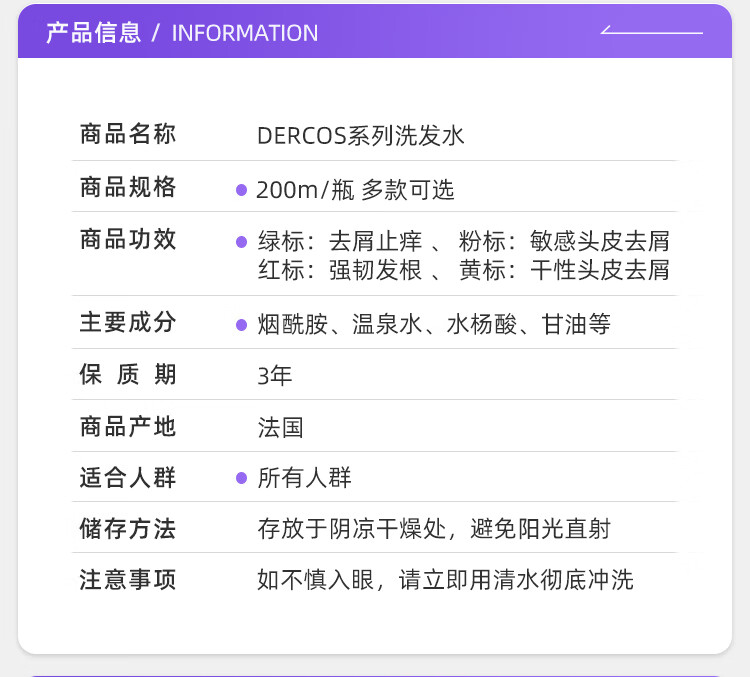Select the 3年 shelf life value
This screenshot has height=677, width=750.
(x=275, y=376)
